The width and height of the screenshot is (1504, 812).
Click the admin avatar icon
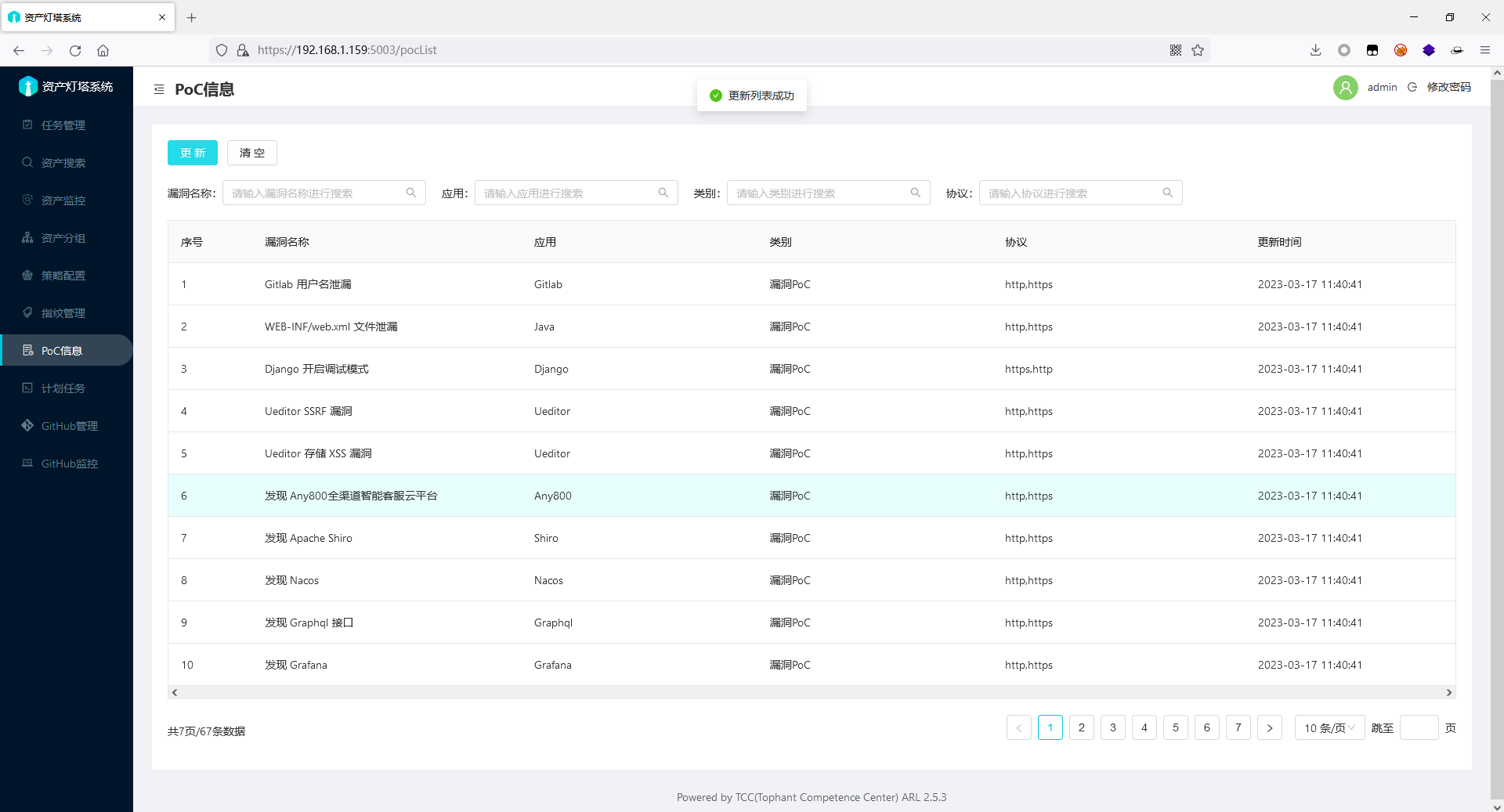(x=1346, y=87)
